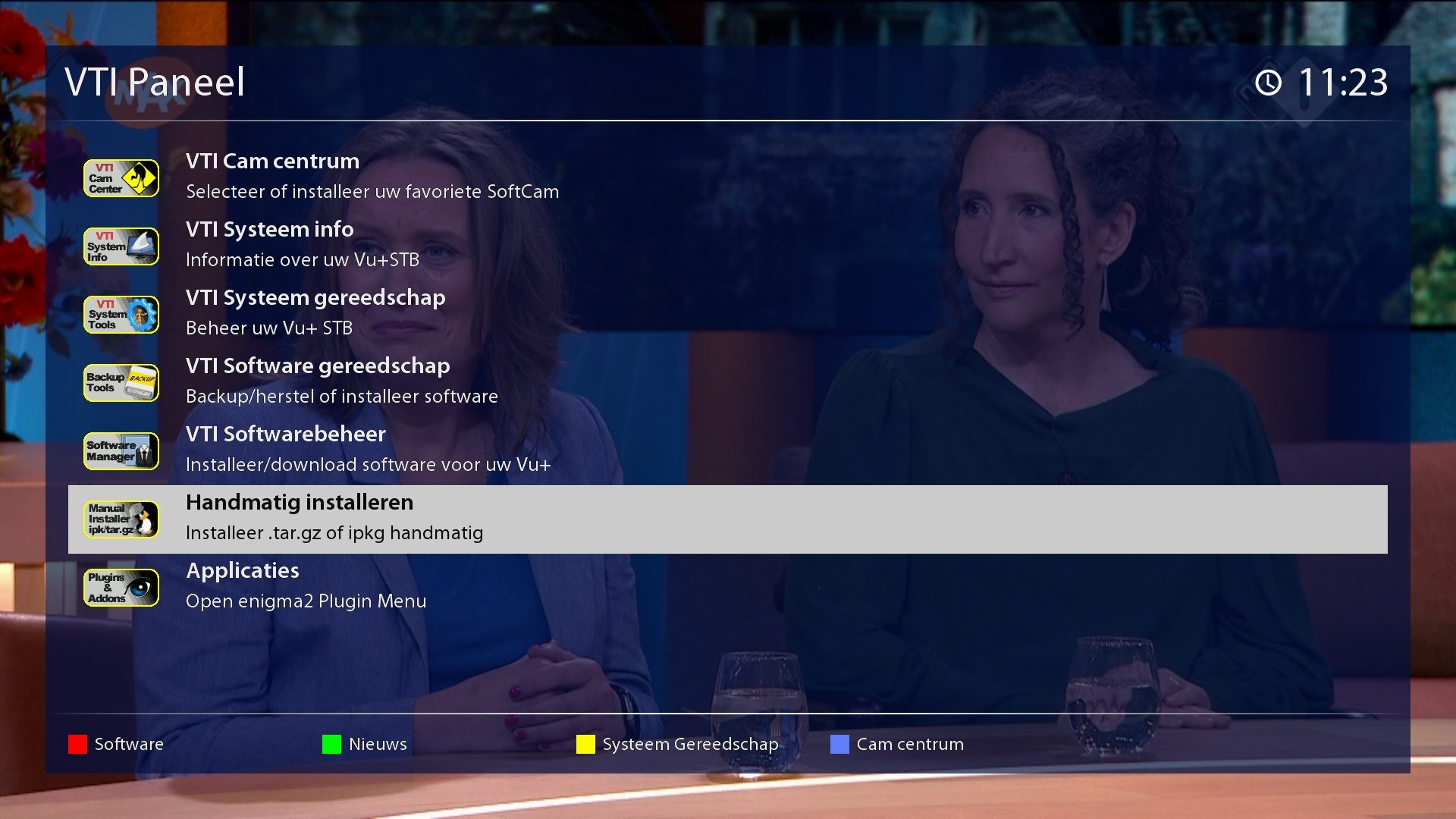The width and height of the screenshot is (1456, 819).
Task: Open Applicaties plugin menu entry
Action: [x=243, y=571]
